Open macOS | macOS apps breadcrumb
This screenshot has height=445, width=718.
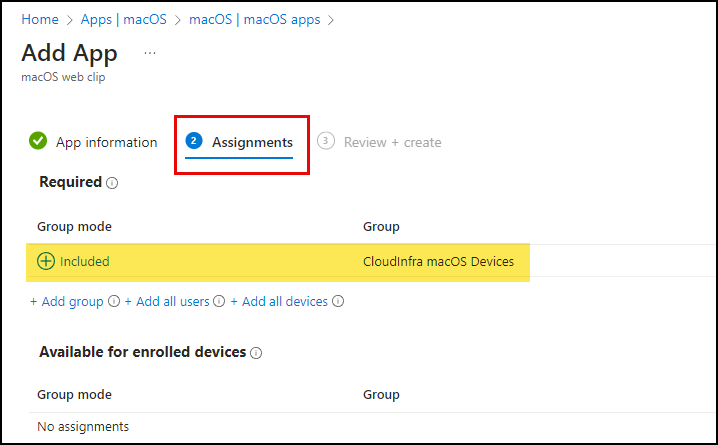(x=255, y=19)
